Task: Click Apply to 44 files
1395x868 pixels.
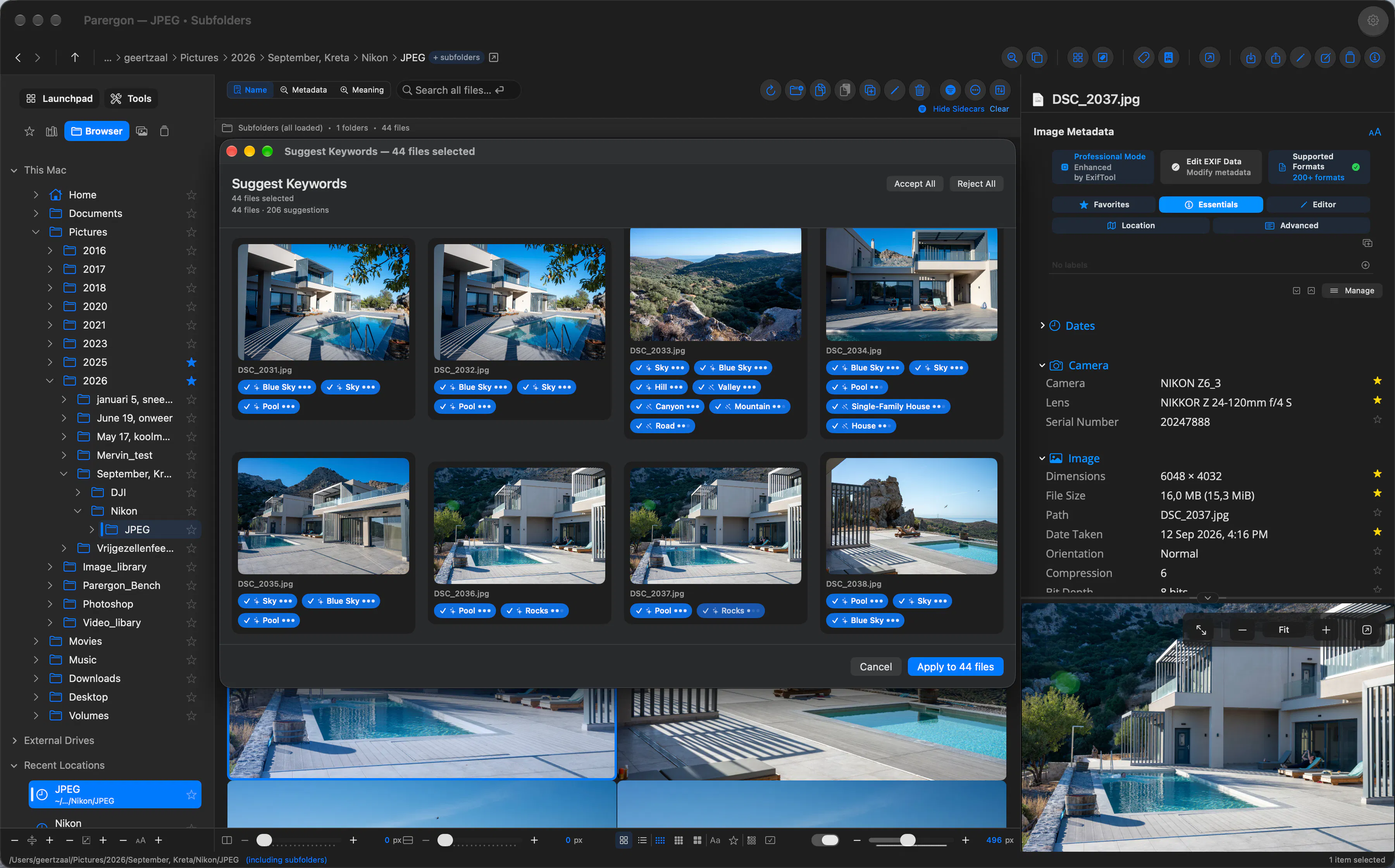Action: tap(955, 666)
